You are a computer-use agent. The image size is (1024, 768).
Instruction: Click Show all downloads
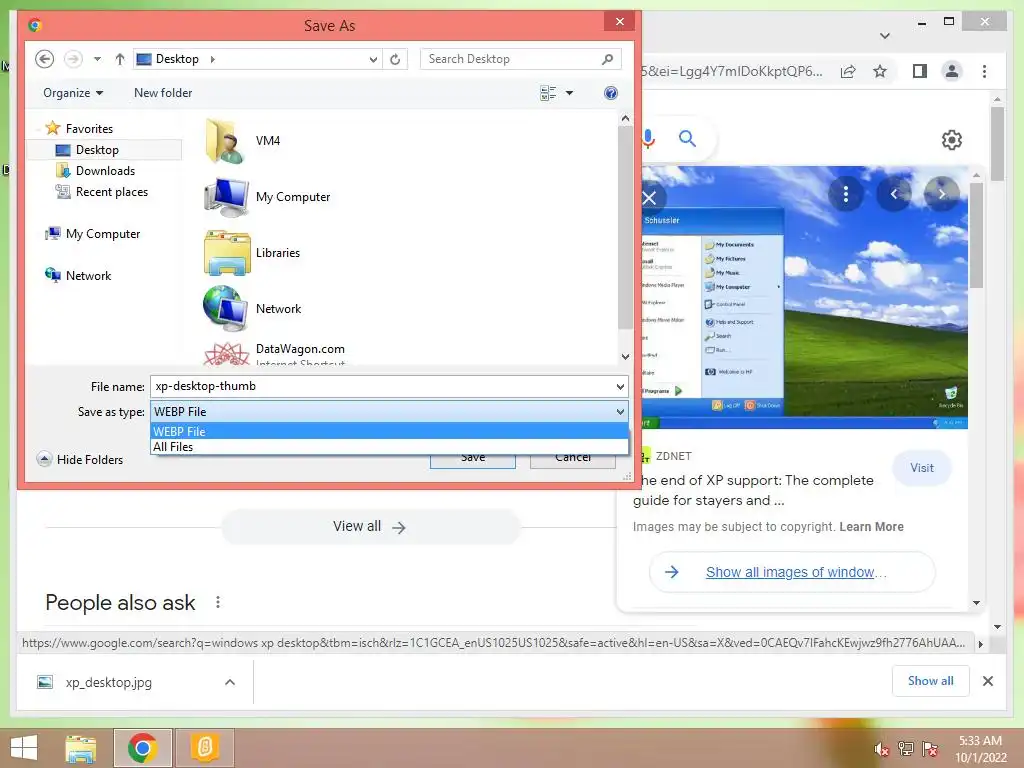(931, 681)
